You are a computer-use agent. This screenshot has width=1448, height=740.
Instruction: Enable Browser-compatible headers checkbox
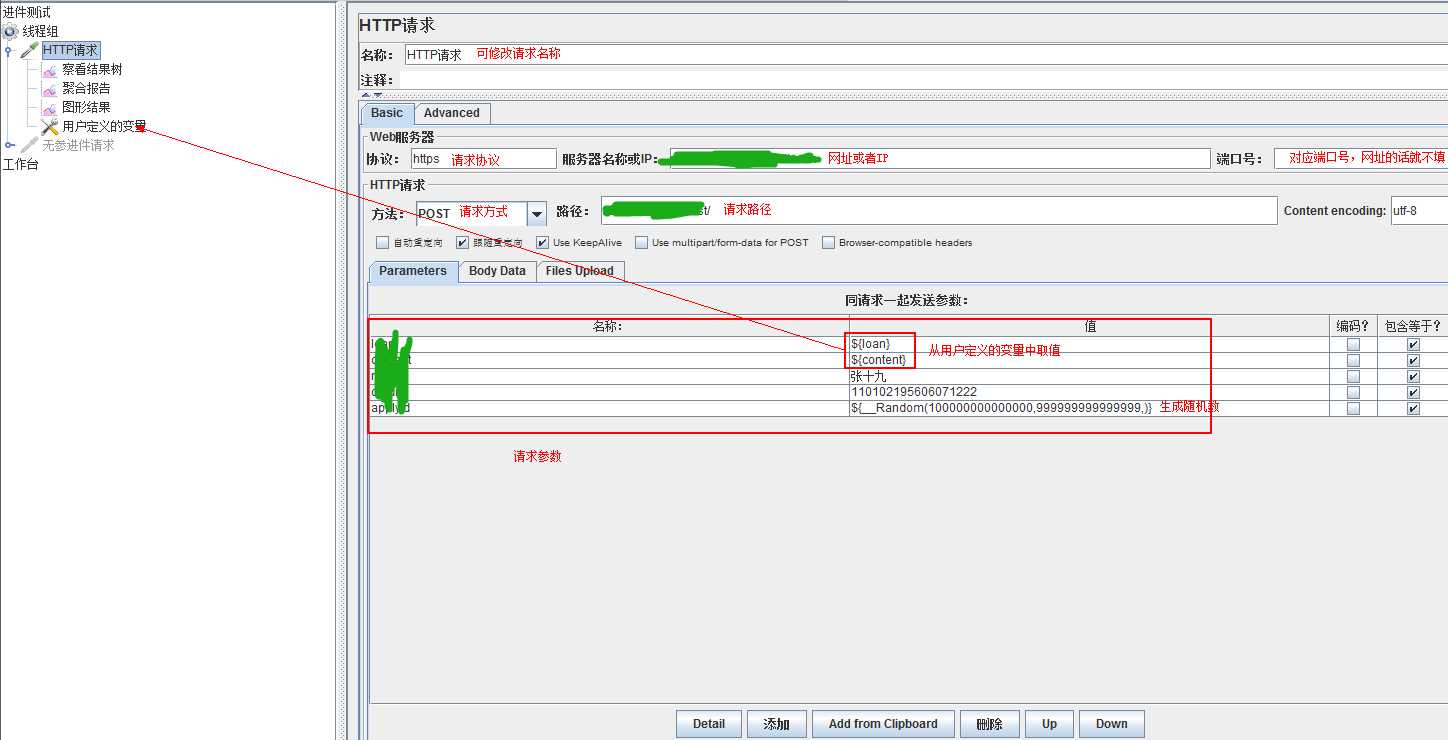[828, 242]
